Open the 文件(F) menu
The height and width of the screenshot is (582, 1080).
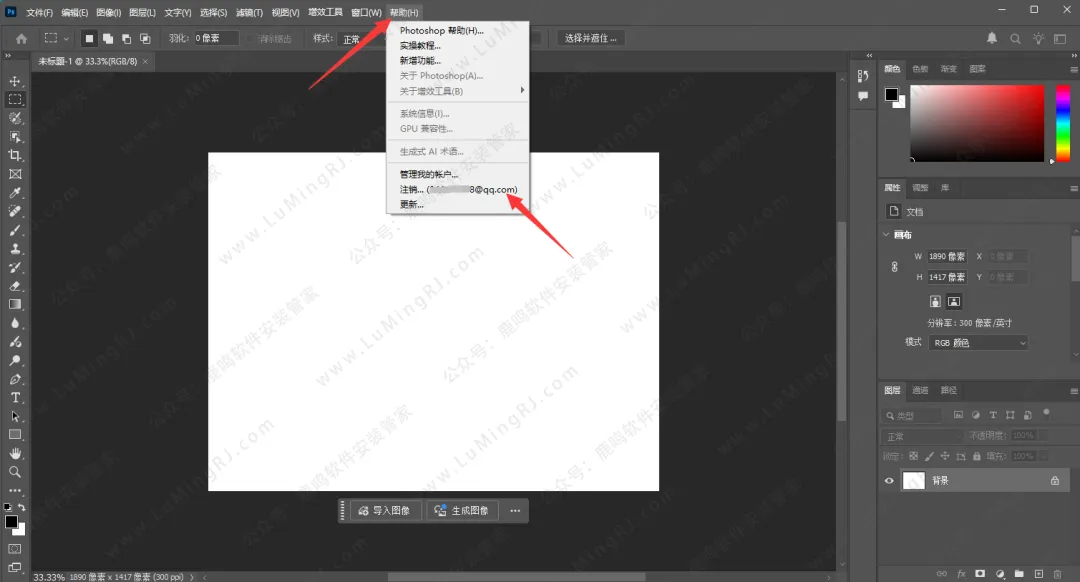[x=39, y=12]
